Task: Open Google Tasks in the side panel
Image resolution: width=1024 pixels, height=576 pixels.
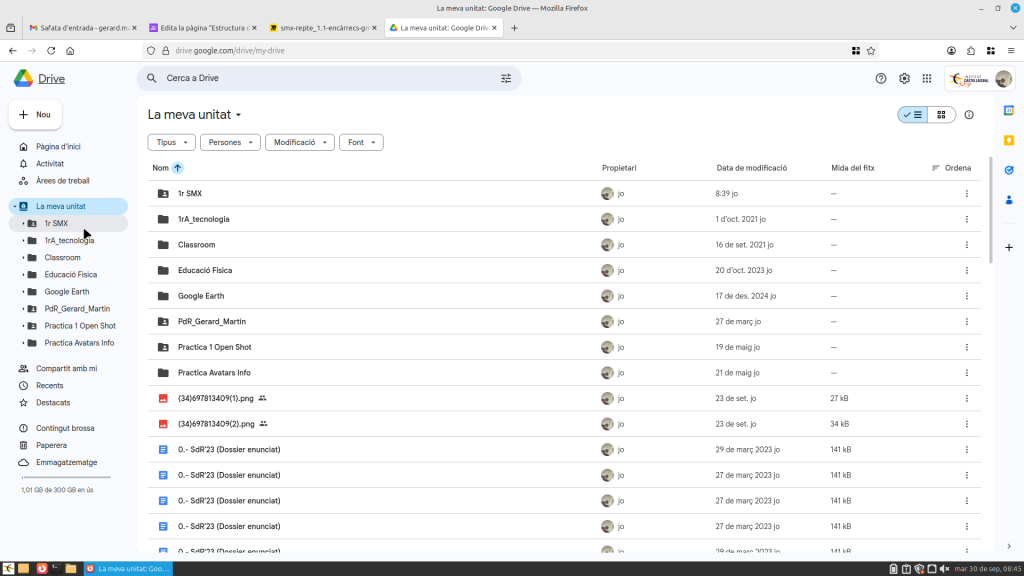Action: pos(1009,170)
